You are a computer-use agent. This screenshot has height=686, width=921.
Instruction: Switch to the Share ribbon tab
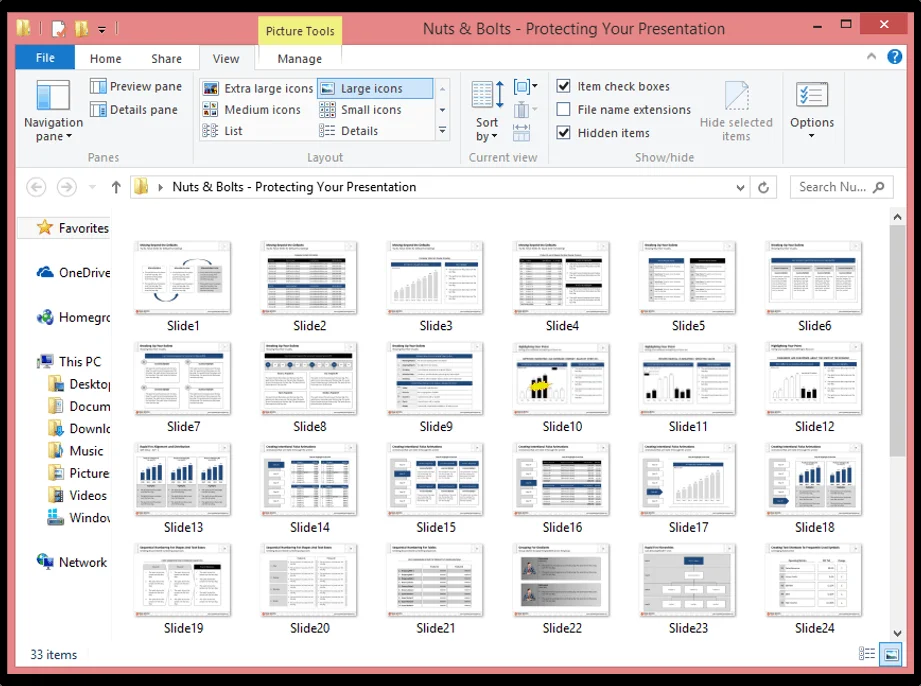pyautogui.click(x=166, y=59)
